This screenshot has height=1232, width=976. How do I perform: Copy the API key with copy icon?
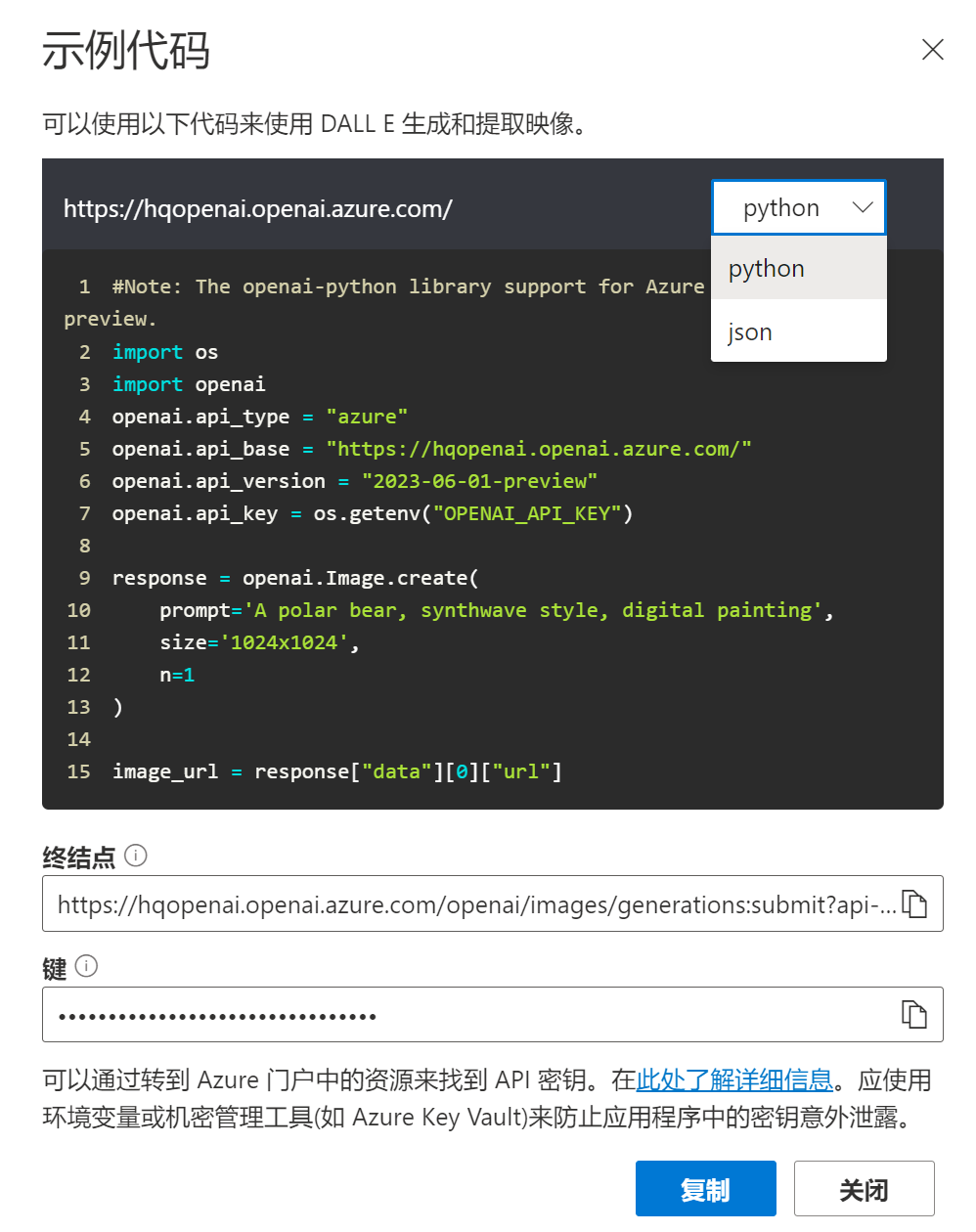[x=913, y=1015]
